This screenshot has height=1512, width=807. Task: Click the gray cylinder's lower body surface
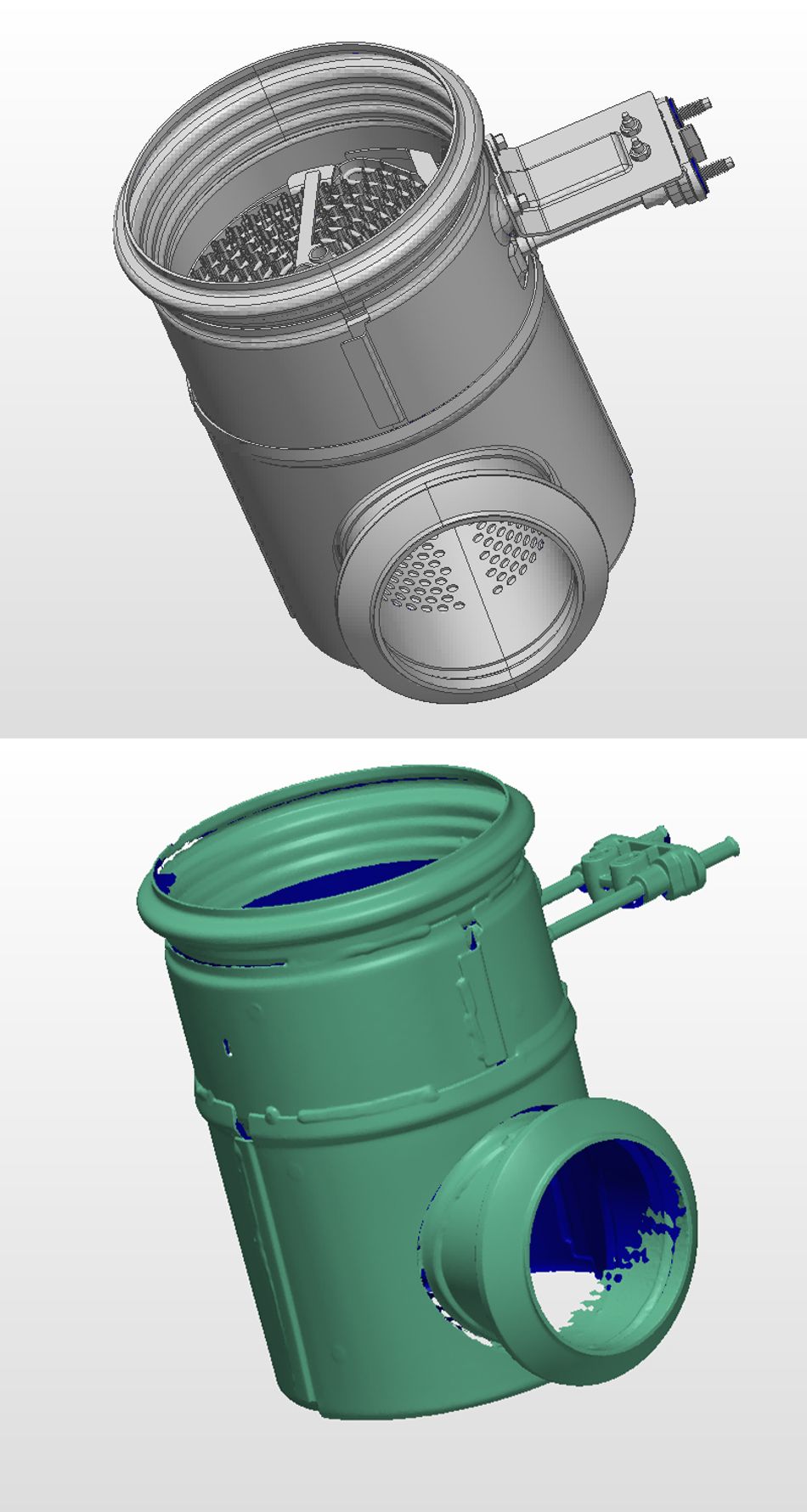(x=280, y=526)
